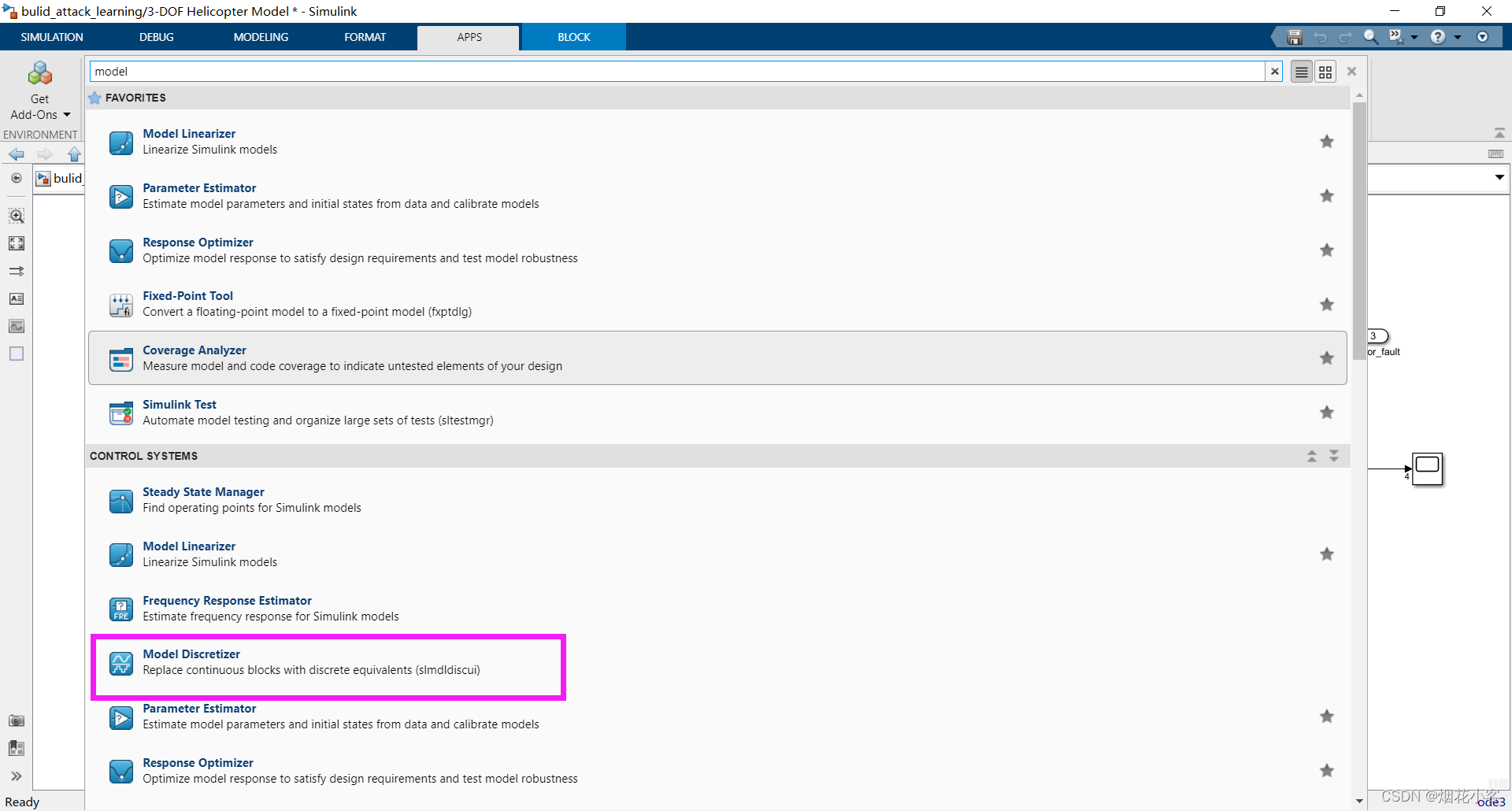1512x811 pixels.
Task: Click the gallery vertical scrollbar thumb
Action: pyautogui.click(x=1359, y=231)
